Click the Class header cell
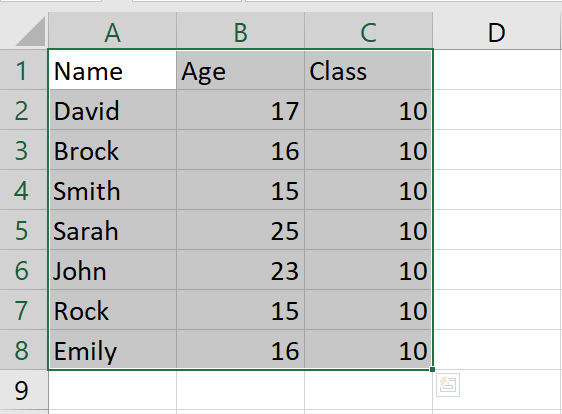The image size is (562, 414). coord(368,70)
